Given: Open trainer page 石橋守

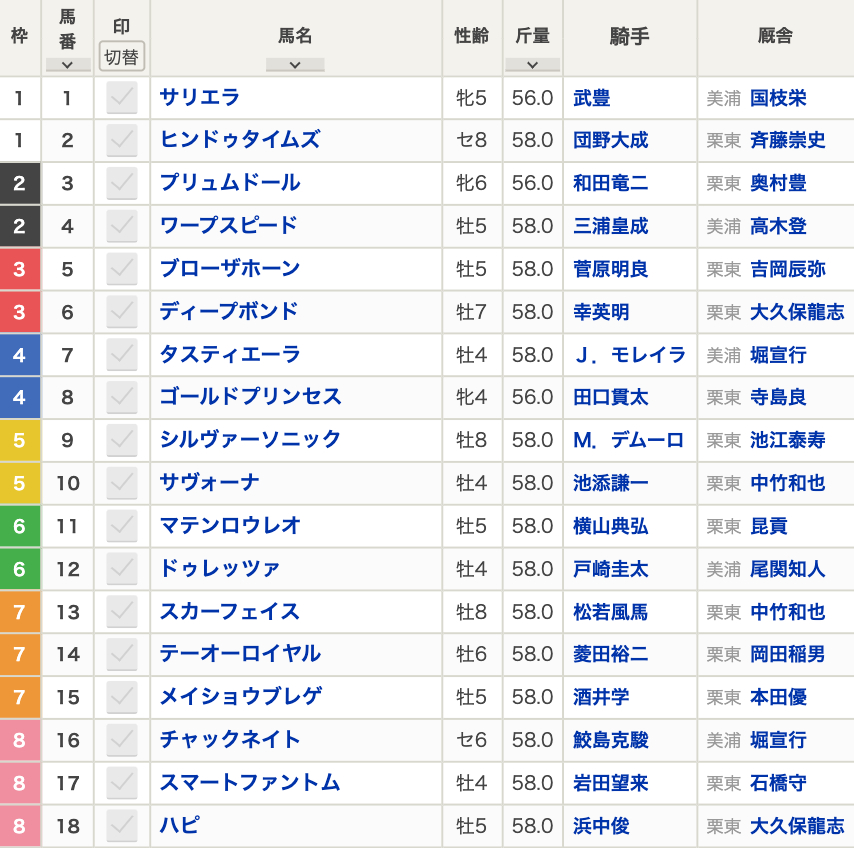Looking at the screenshot, I should [778, 783].
